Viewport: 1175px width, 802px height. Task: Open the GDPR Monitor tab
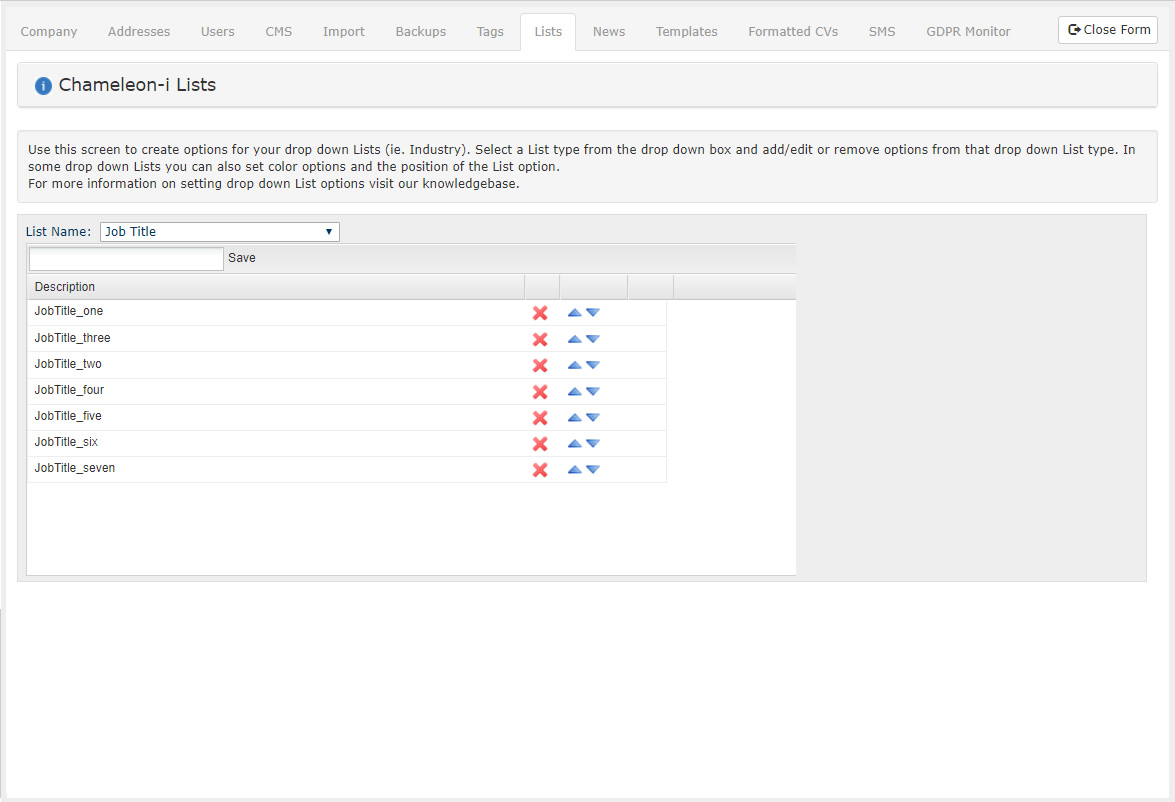[968, 31]
